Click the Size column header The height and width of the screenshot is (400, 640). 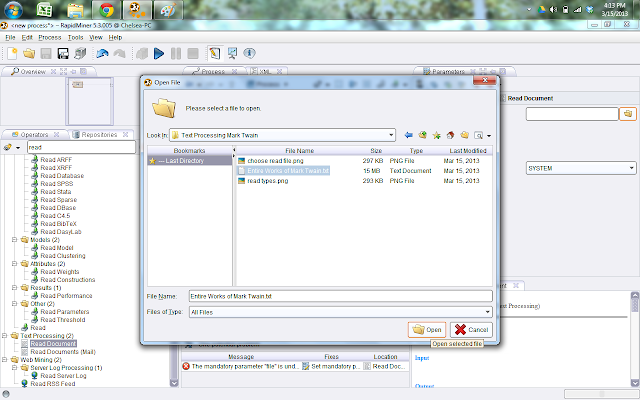point(376,151)
